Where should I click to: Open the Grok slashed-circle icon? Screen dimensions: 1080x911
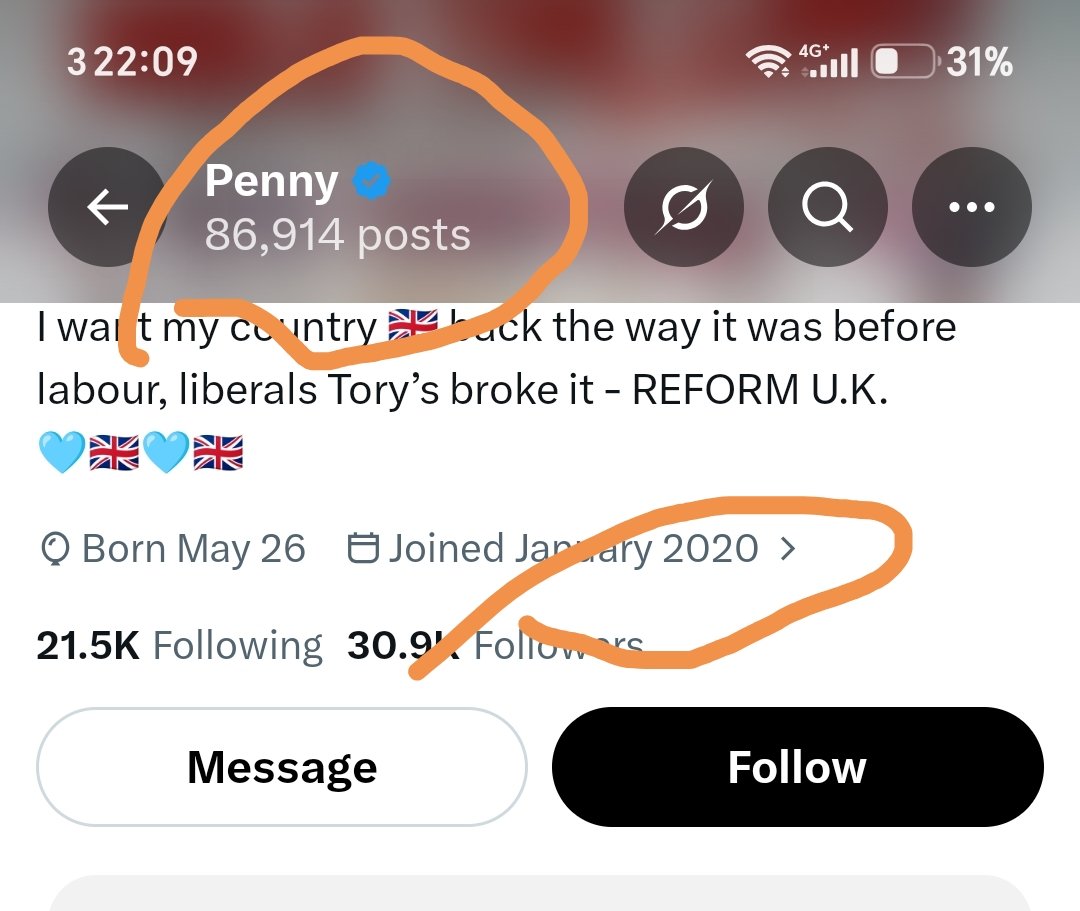[x=683, y=207]
